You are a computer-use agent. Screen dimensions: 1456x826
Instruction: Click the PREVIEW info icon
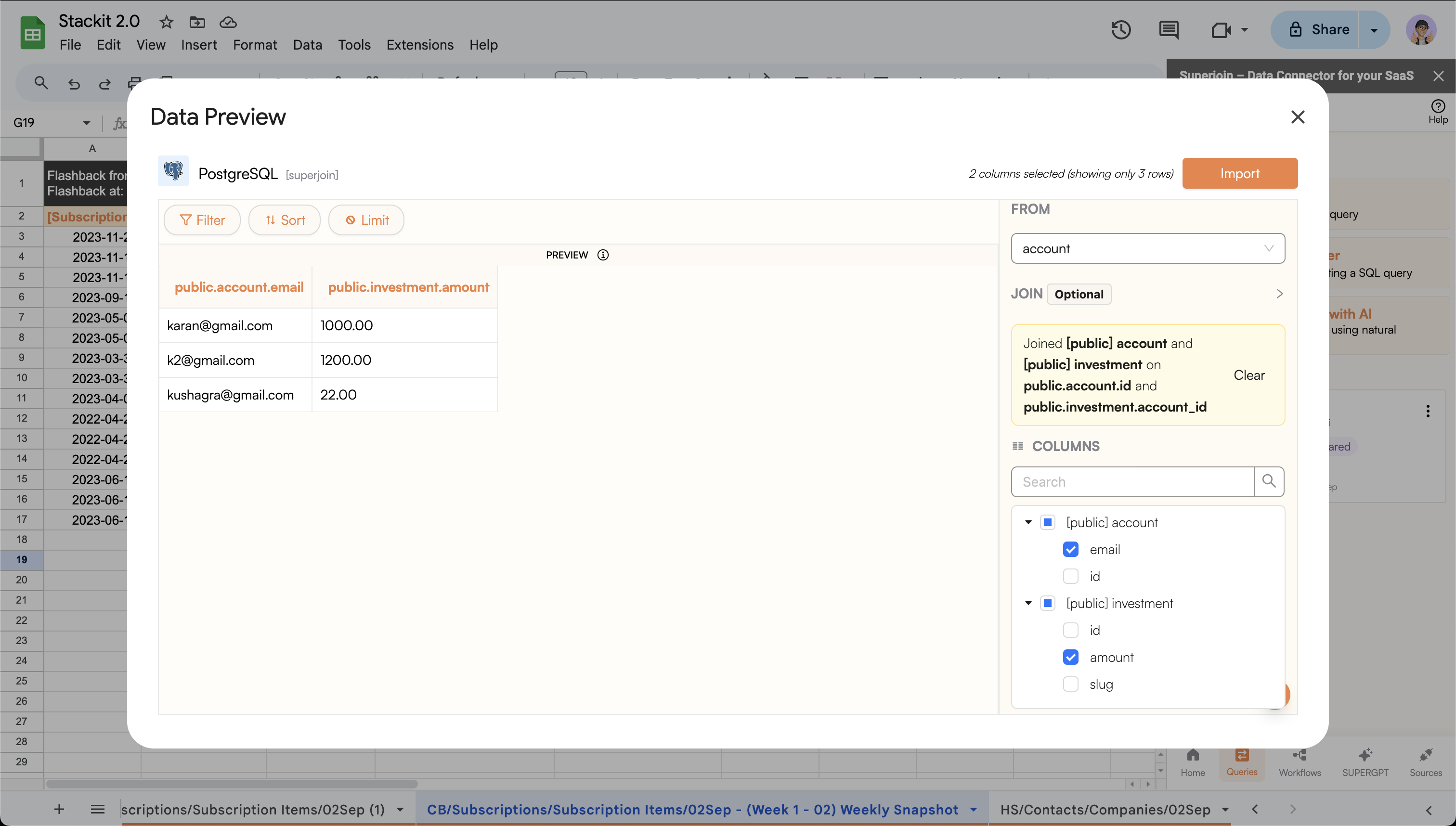coord(603,255)
